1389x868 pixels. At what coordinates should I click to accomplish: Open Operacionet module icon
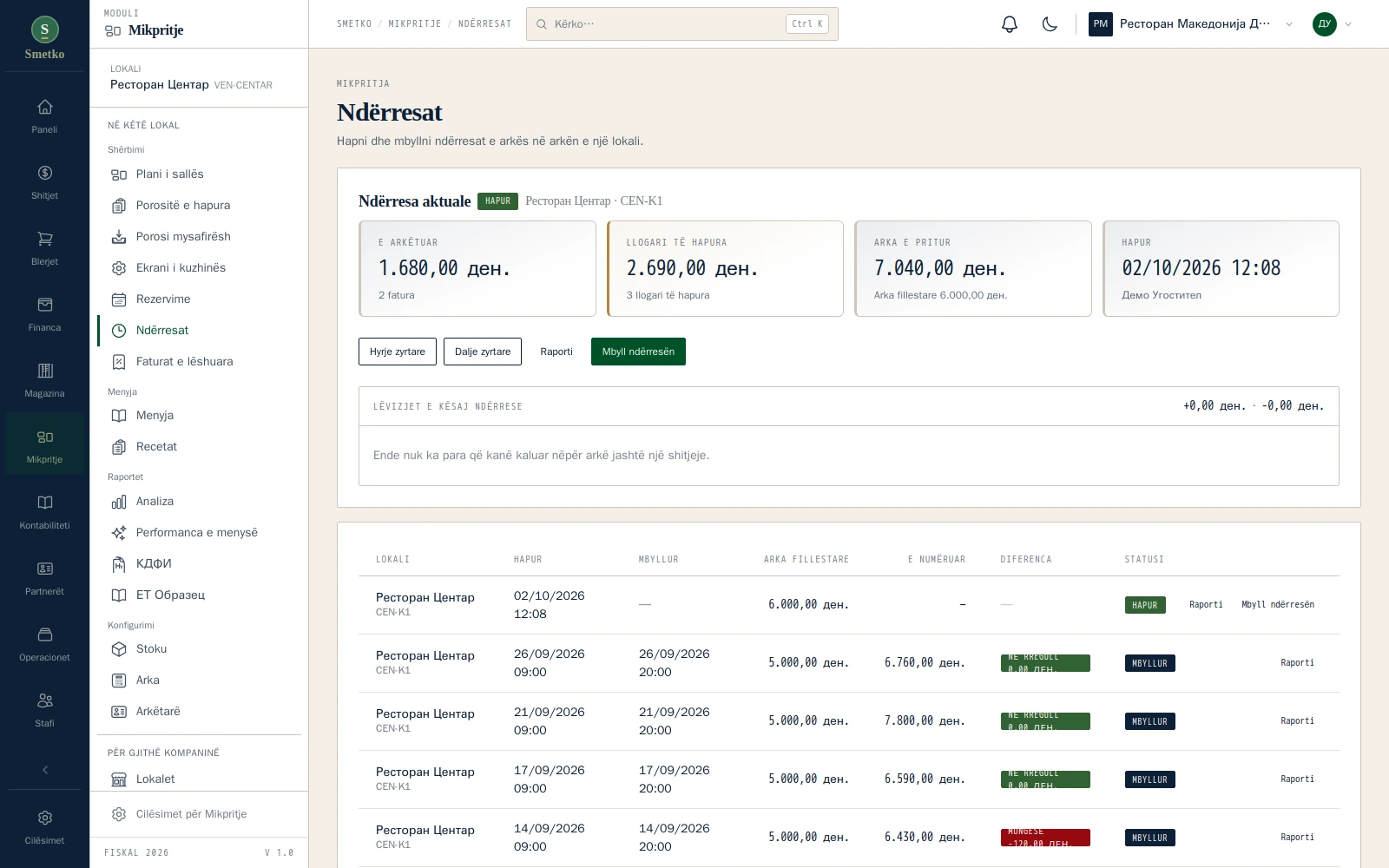(45, 644)
